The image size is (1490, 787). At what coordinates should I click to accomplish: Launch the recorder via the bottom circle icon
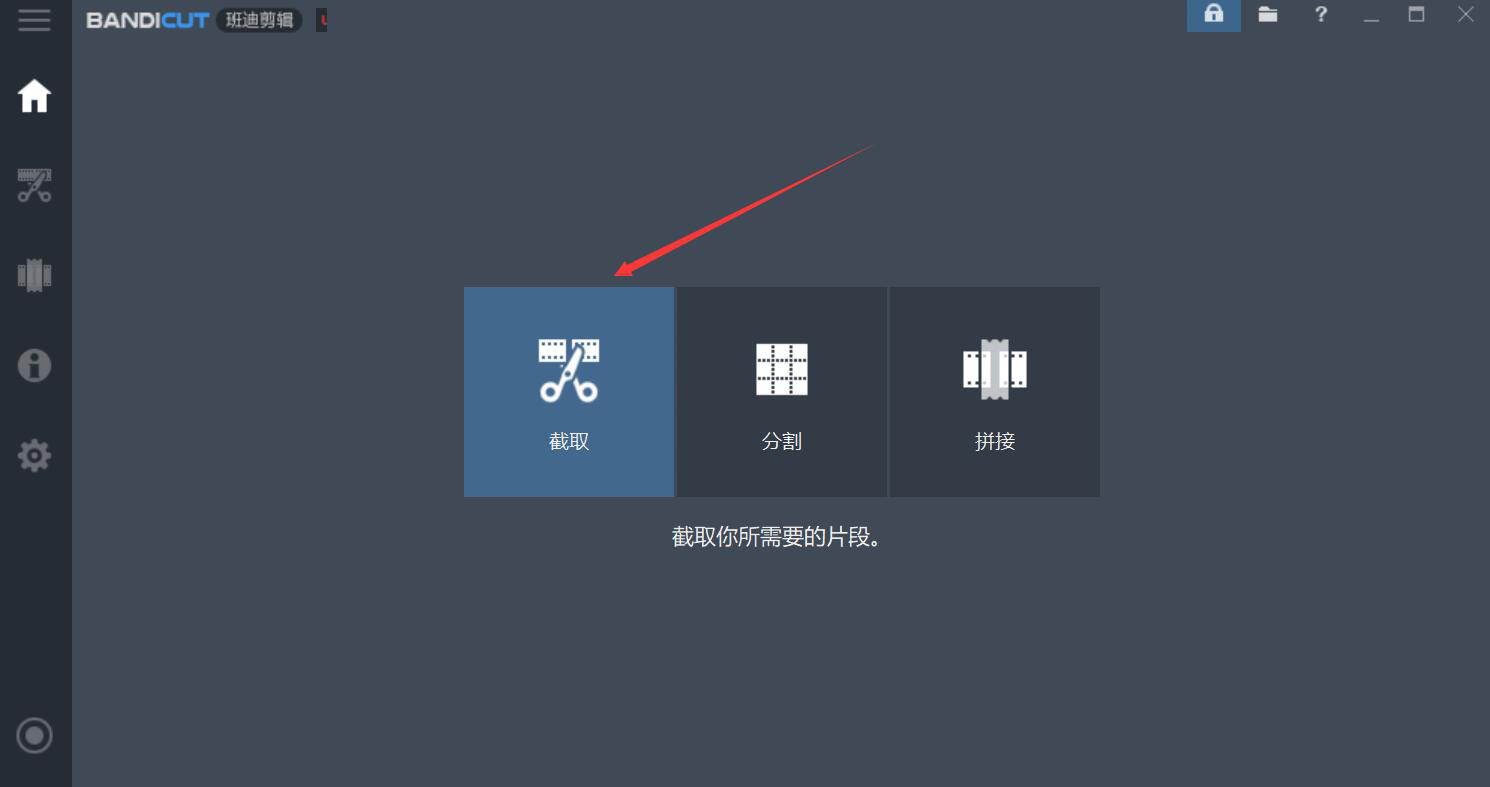coord(34,736)
